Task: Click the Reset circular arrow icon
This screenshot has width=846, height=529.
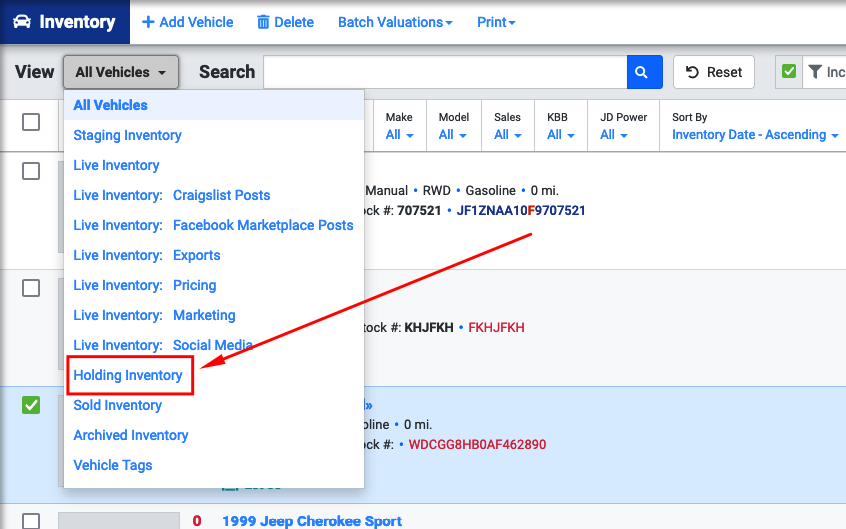Action: coord(692,72)
